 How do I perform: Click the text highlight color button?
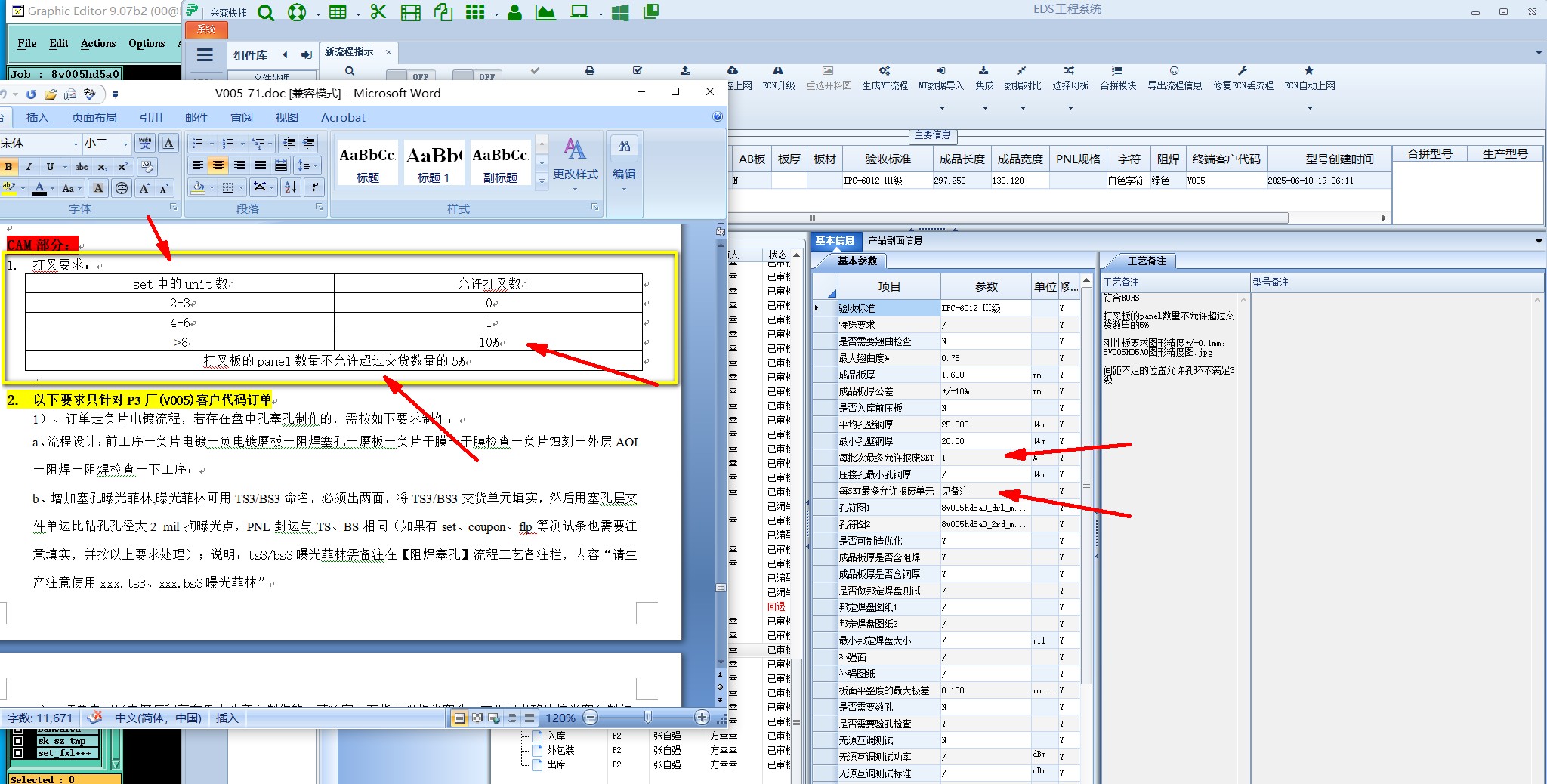point(9,189)
